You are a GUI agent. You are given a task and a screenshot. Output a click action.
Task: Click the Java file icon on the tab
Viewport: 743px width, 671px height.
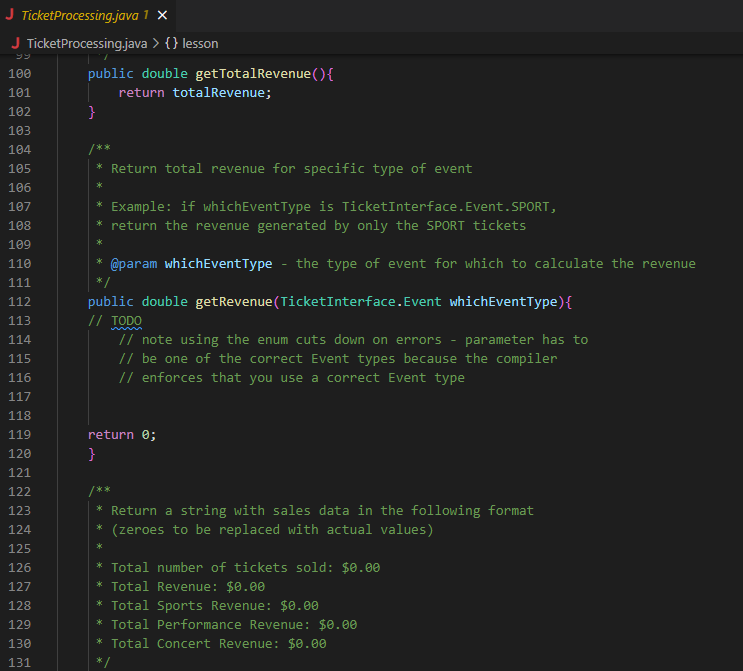click(9, 15)
